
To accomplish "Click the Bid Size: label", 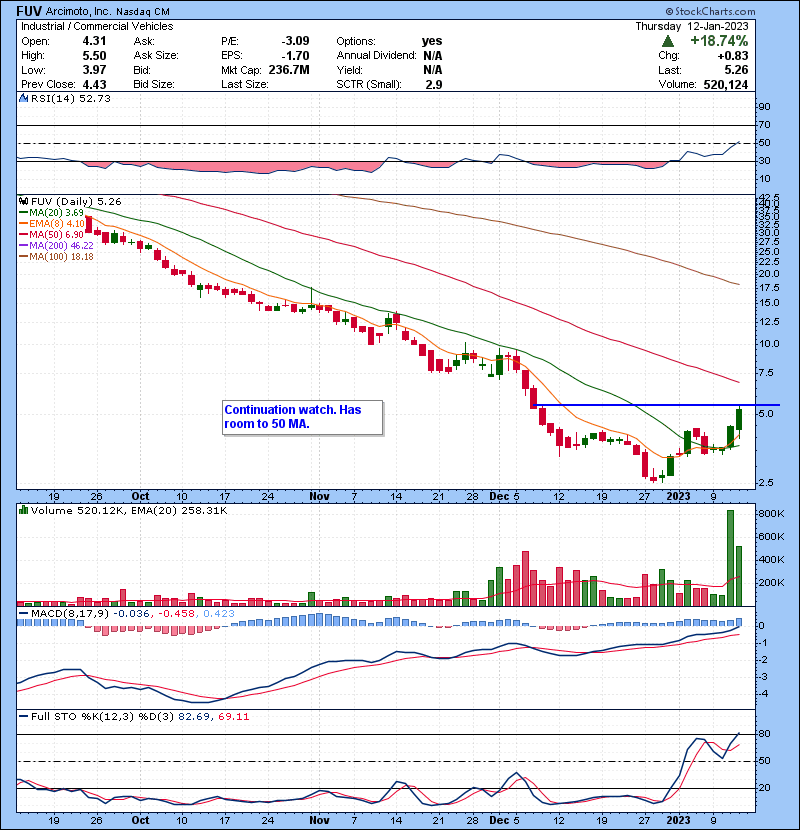I will click(154, 85).
